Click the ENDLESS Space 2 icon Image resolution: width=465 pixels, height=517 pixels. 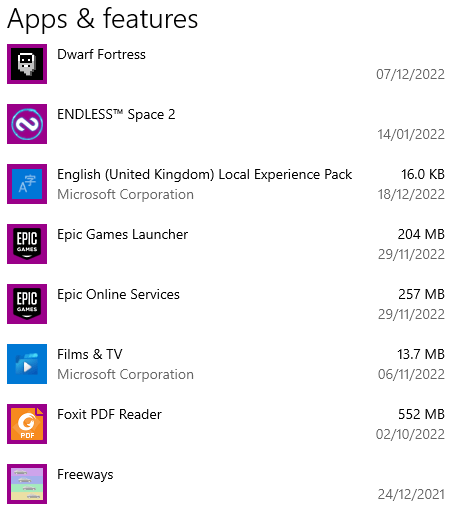pos(27,124)
